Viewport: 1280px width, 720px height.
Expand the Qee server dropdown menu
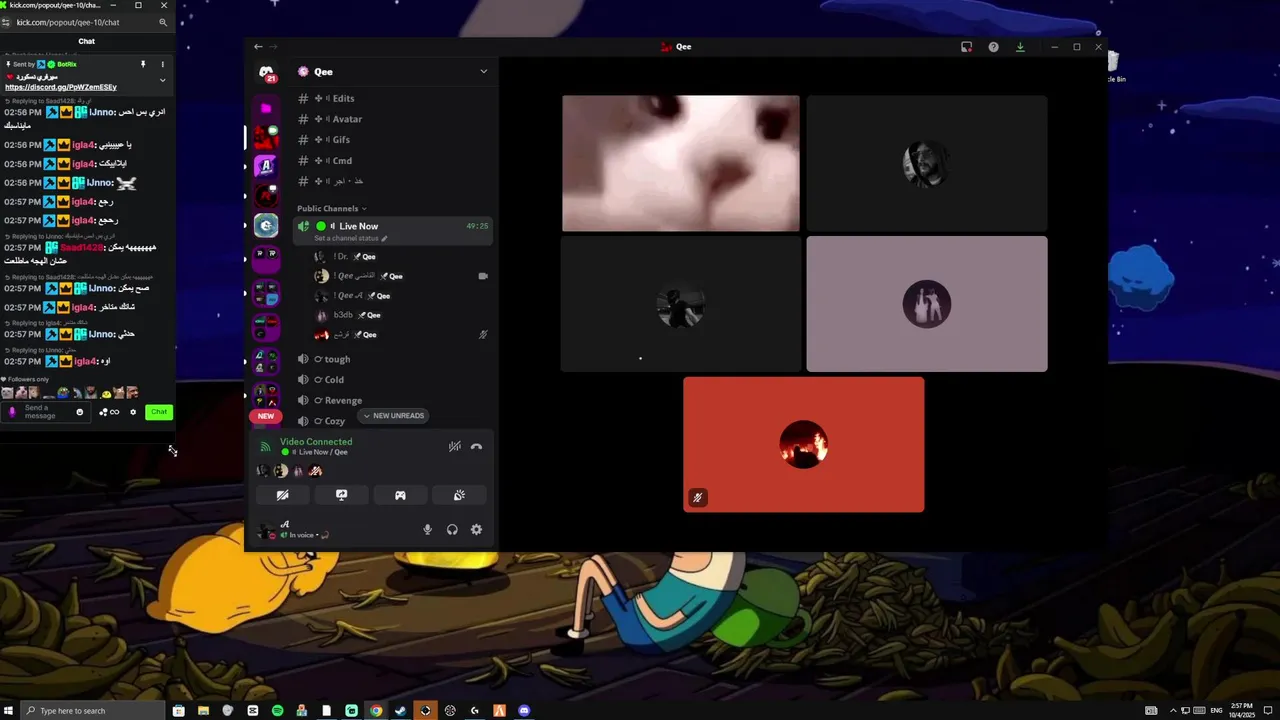pyautogui.click(x=483, y=72)
